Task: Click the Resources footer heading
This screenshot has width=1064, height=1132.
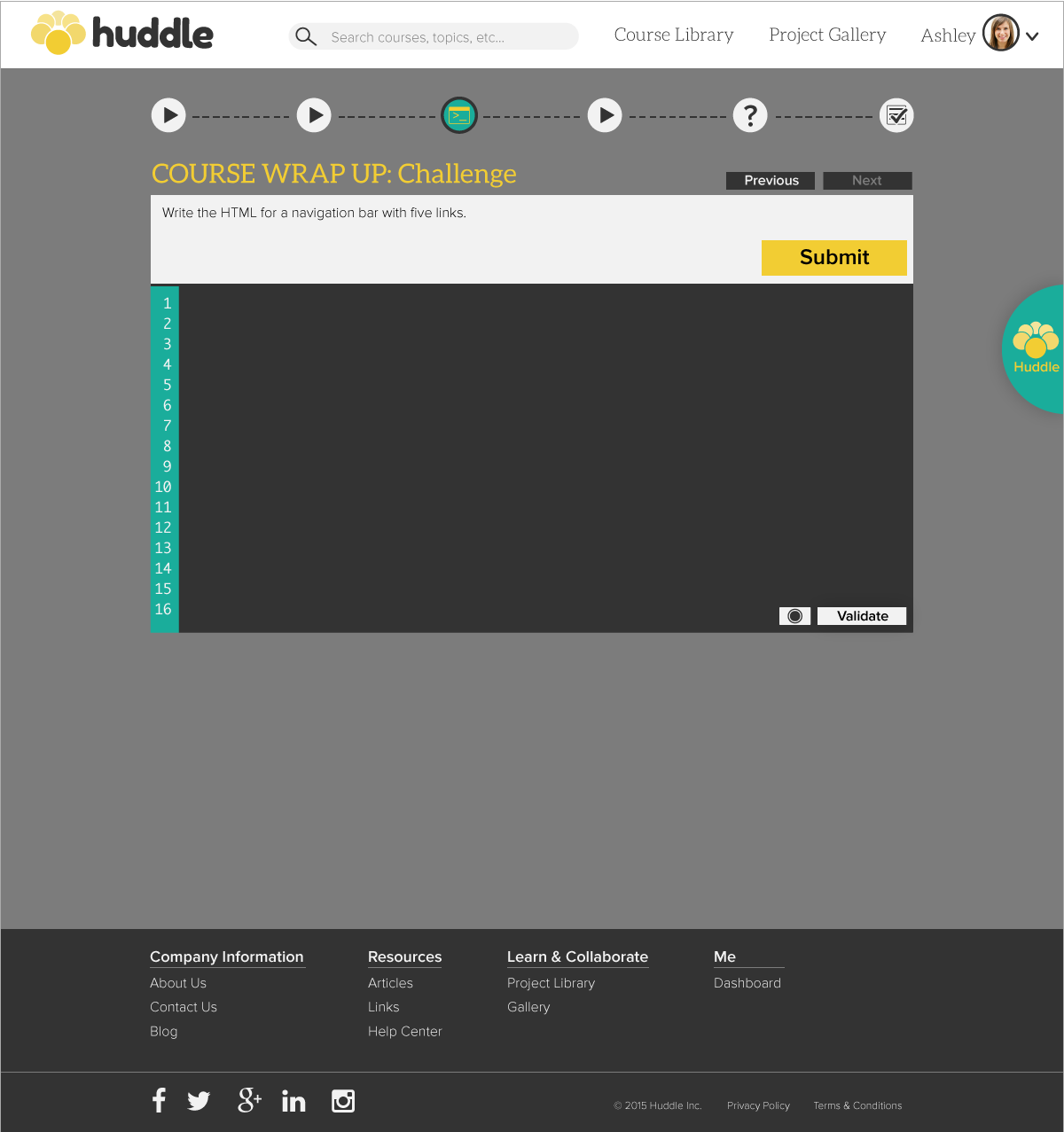Action: pyautogui.click(x=404, y=957)
